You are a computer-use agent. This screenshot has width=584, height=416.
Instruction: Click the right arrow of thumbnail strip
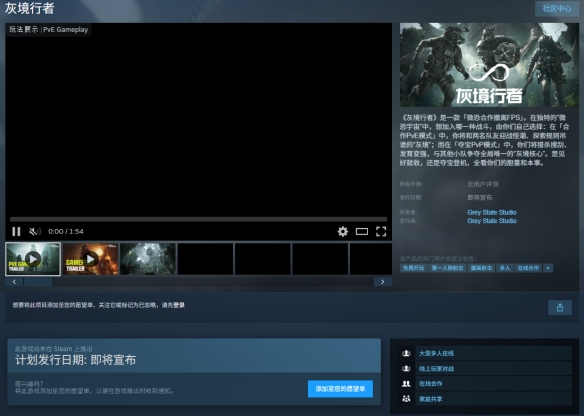(x=383, y=282)
